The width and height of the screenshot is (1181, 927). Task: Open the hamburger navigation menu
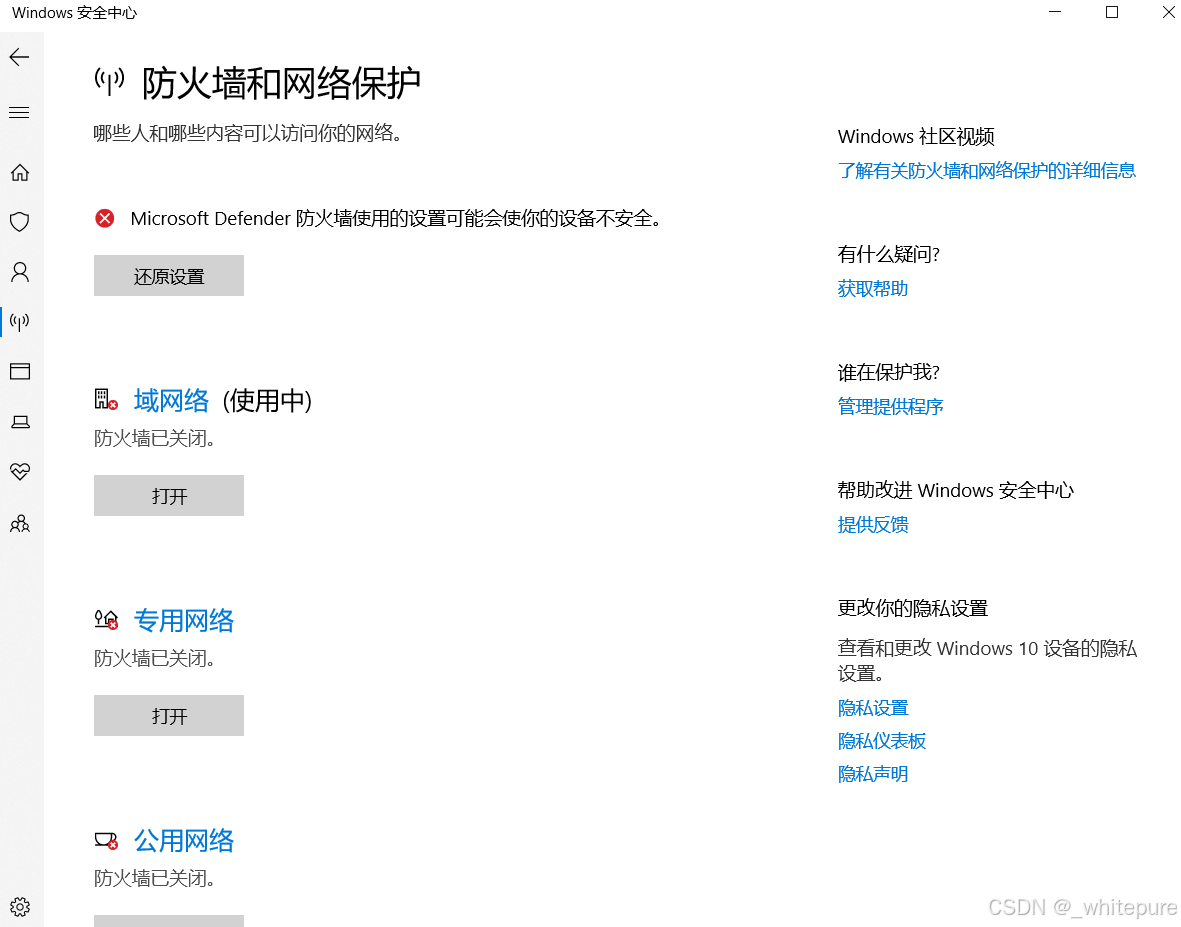point(20,113)
